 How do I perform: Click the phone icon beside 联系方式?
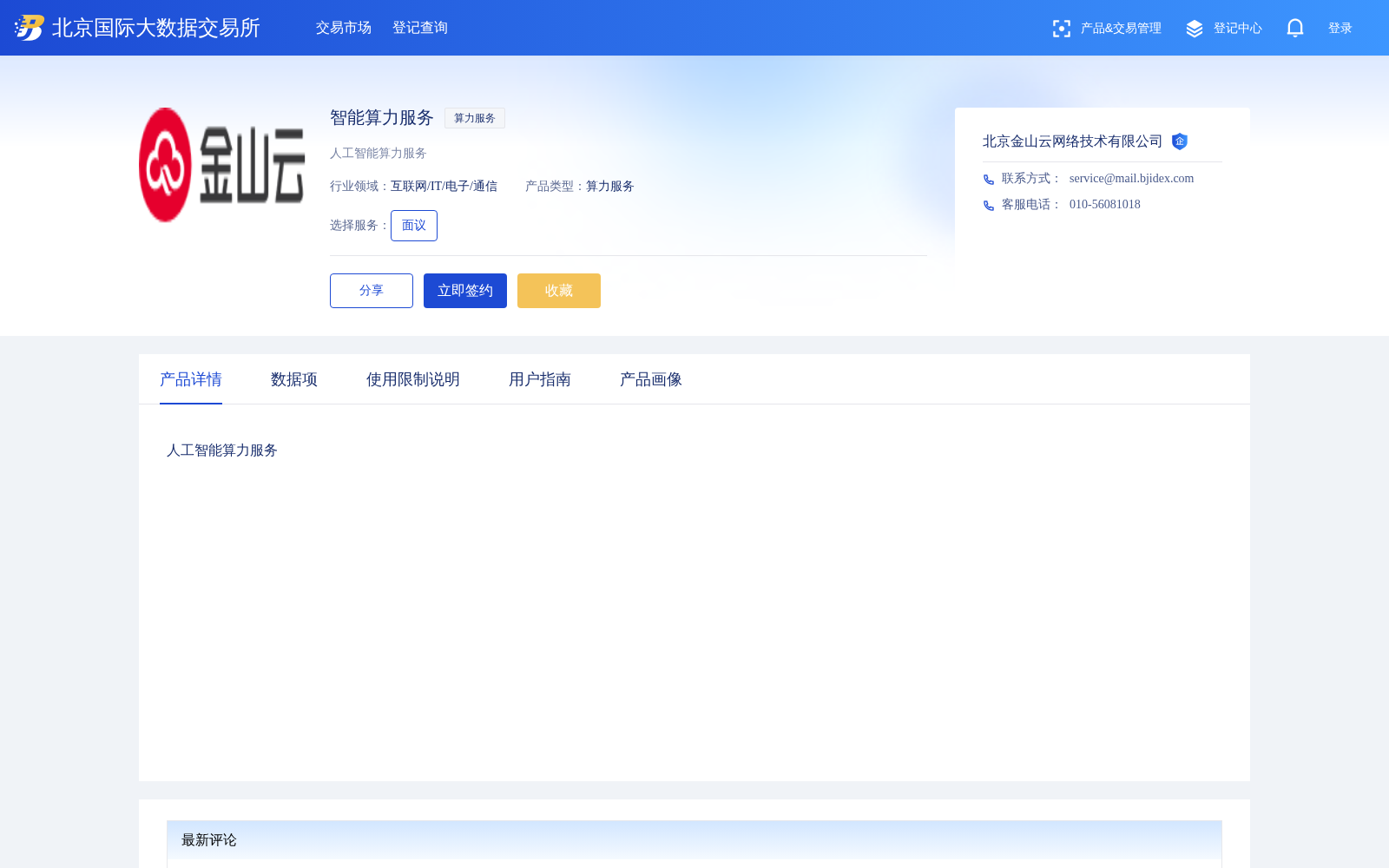[989, 179]
